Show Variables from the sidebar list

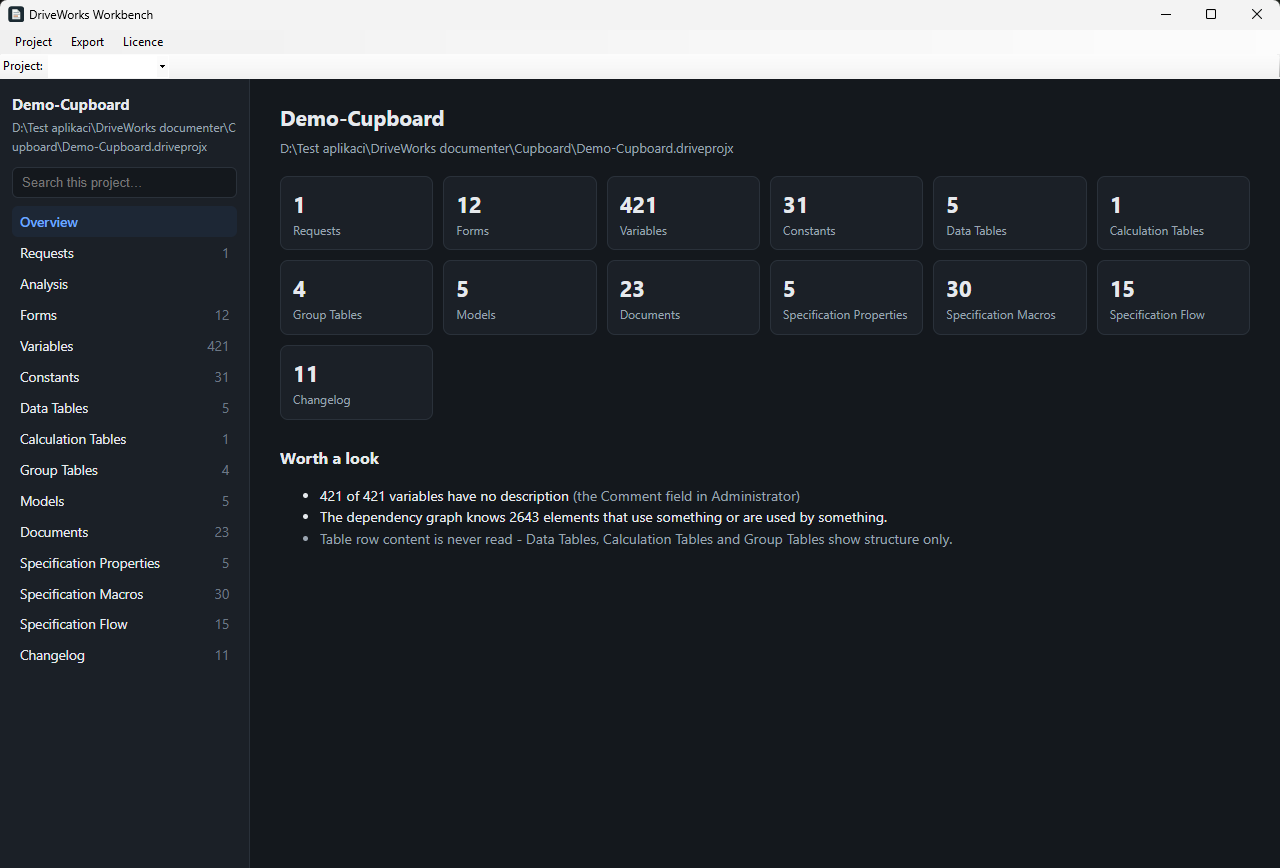124,346
